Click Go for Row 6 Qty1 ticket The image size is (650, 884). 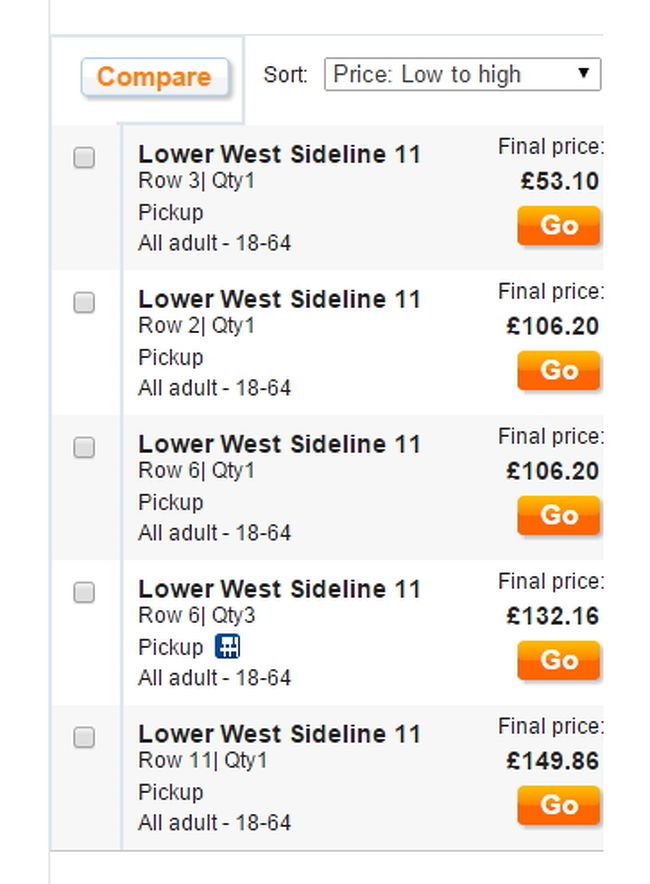(x=558, y=515)
